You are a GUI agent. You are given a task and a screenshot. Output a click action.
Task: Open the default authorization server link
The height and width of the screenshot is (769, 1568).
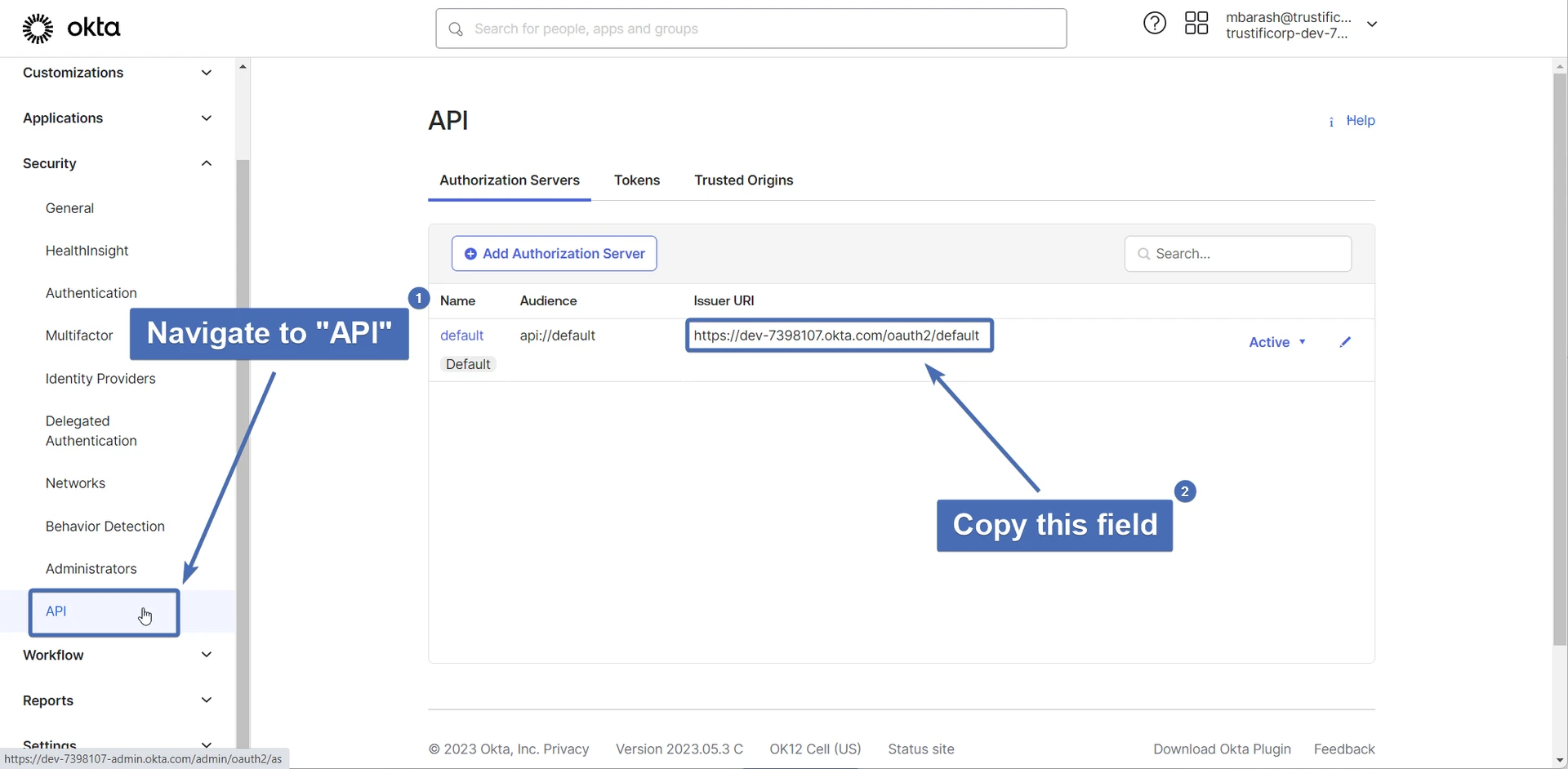[x=461, y=336]
